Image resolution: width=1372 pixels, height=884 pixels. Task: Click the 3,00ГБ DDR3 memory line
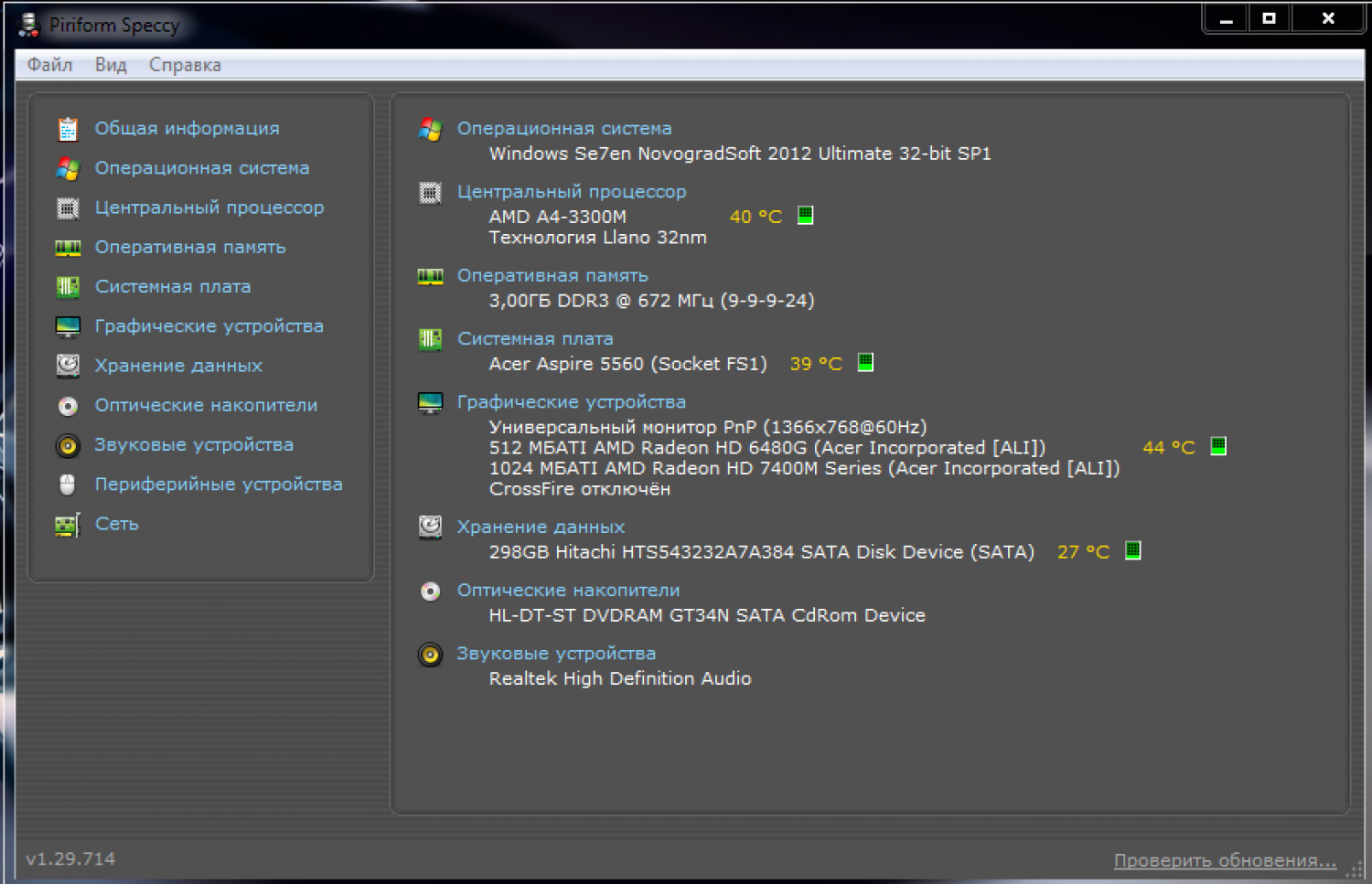point(651,301)
